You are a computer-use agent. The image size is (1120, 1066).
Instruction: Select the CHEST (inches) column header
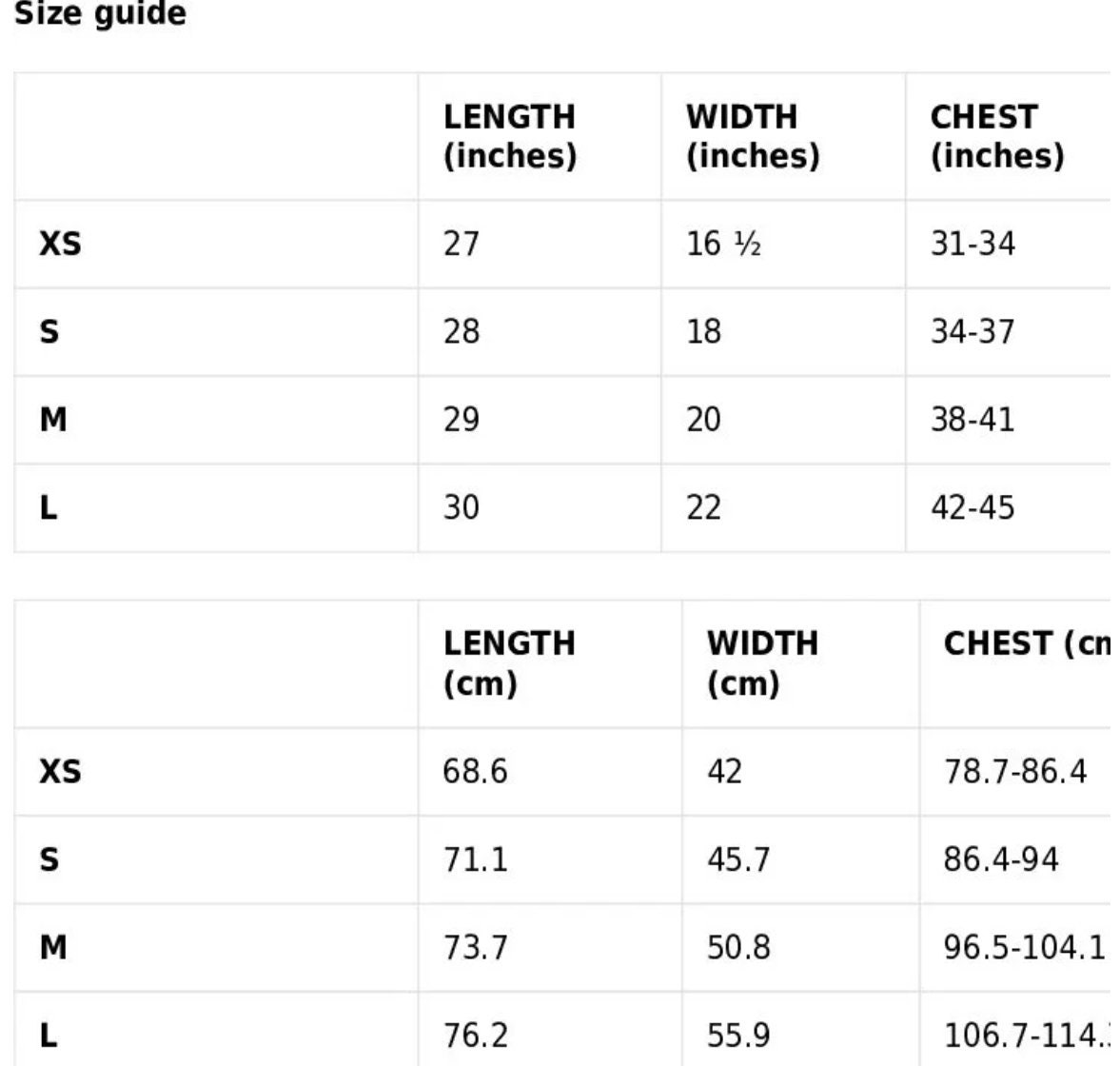(997, 136)
